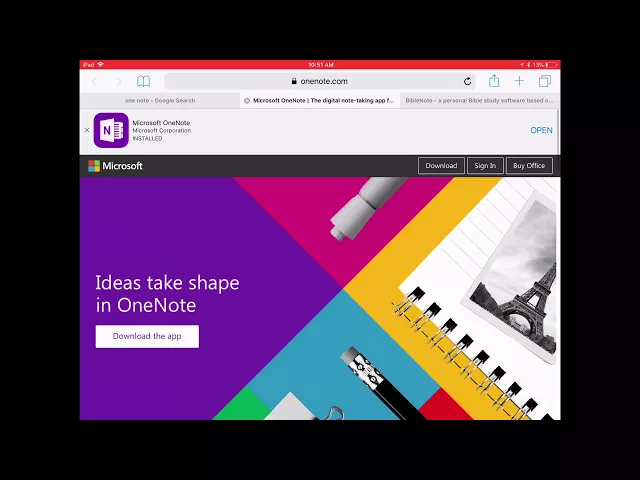The image size is (640, 480).
Task: Tap the Safari forward arrow
Action: [119, 81]
